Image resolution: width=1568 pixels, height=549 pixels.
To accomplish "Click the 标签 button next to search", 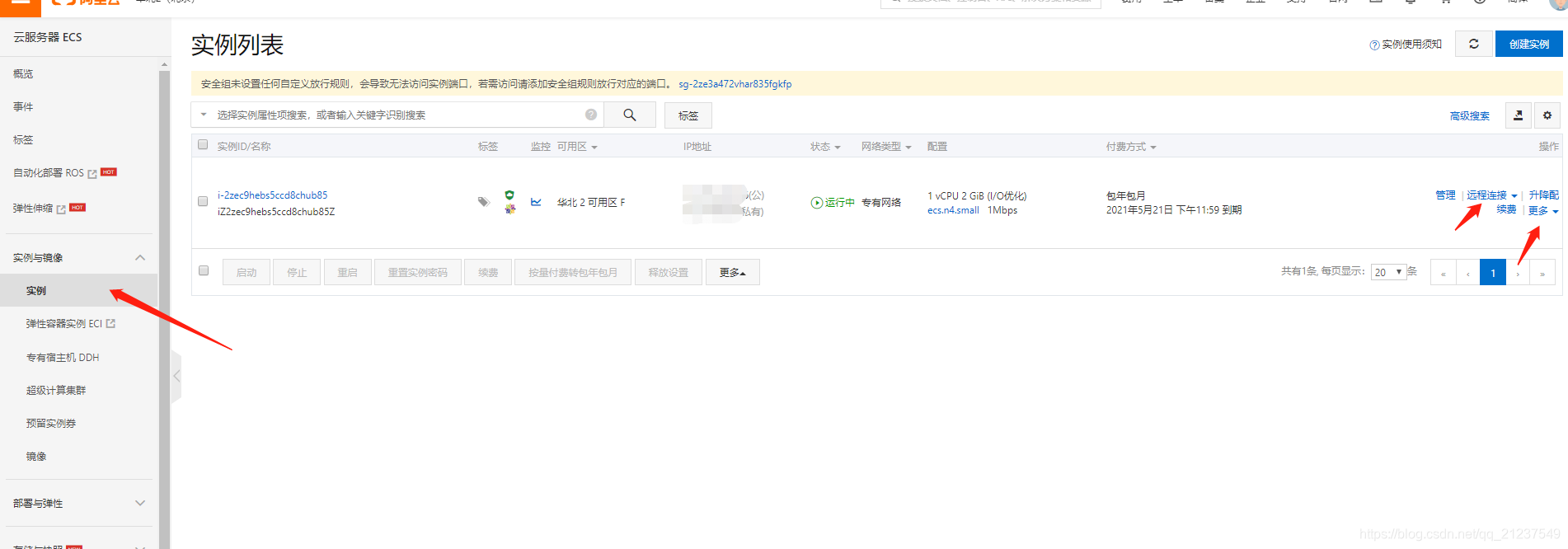I will [x=688, y=115].
